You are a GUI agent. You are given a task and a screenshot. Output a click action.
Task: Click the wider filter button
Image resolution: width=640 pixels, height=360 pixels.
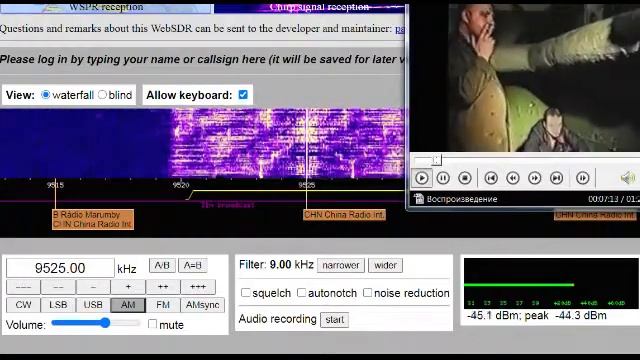pos(385,265)
